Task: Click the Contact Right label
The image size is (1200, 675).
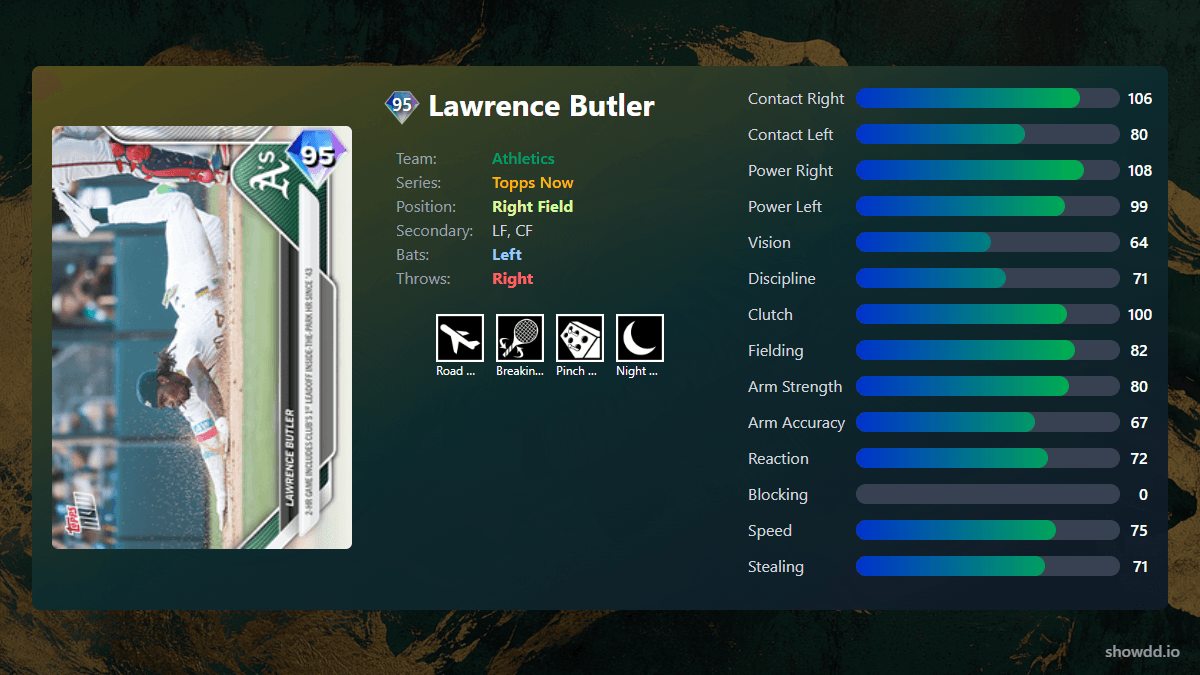Action: pos(796,98)
